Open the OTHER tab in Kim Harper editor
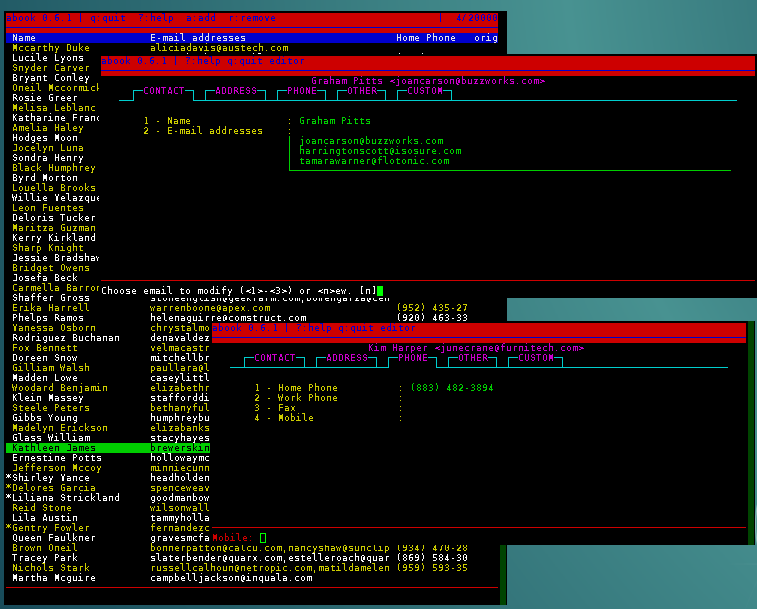Image resolution: width=757 pixels, height=609 pixels. (x=473, y=358)
